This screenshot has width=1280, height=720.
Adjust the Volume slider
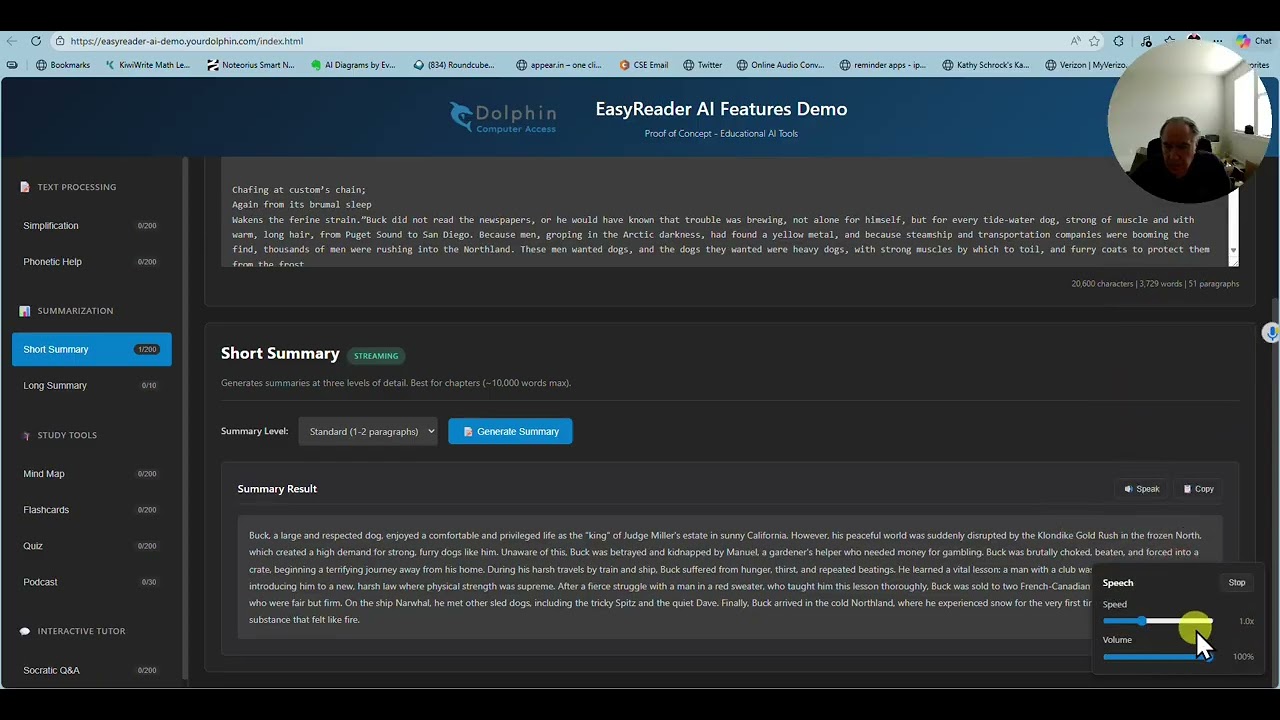pyautogui.click(x=1157, y=657)
